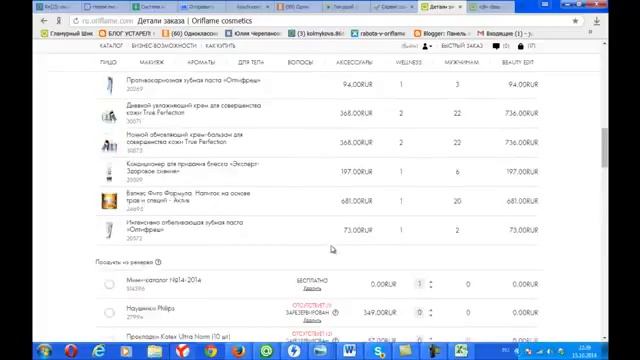
Task: Click the 'Удалить' link in the mini-catalog row
Action: coord(312,289)
